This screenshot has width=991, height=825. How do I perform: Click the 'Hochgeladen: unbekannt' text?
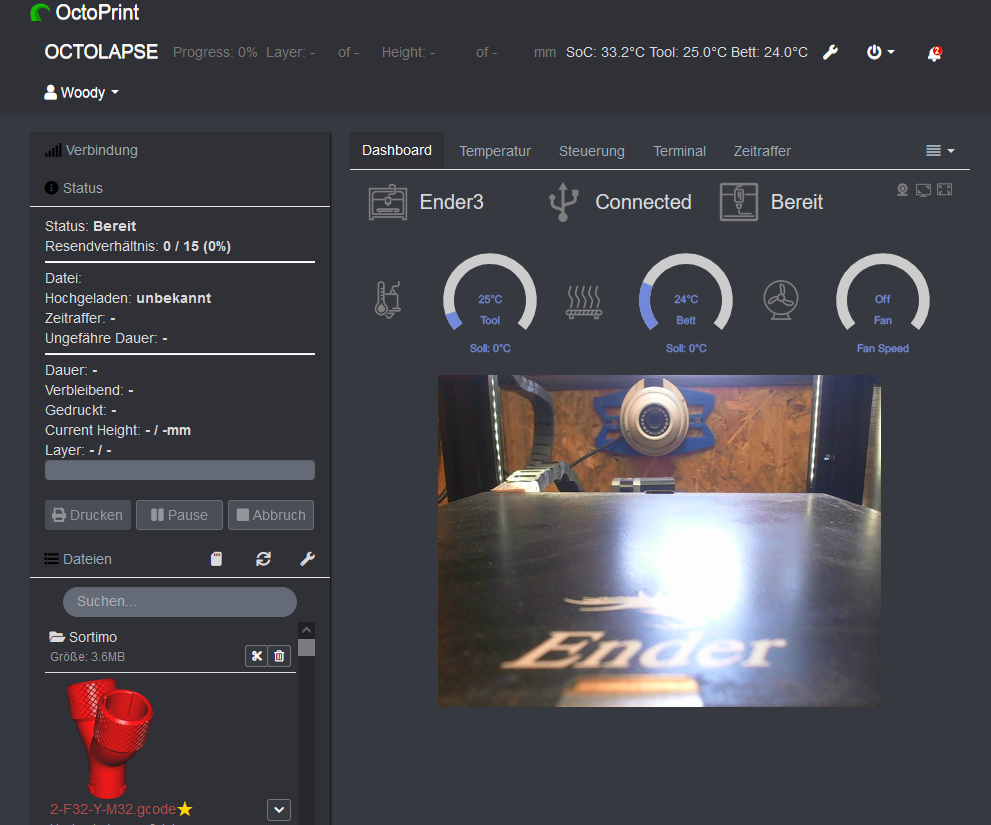(128, 298)
